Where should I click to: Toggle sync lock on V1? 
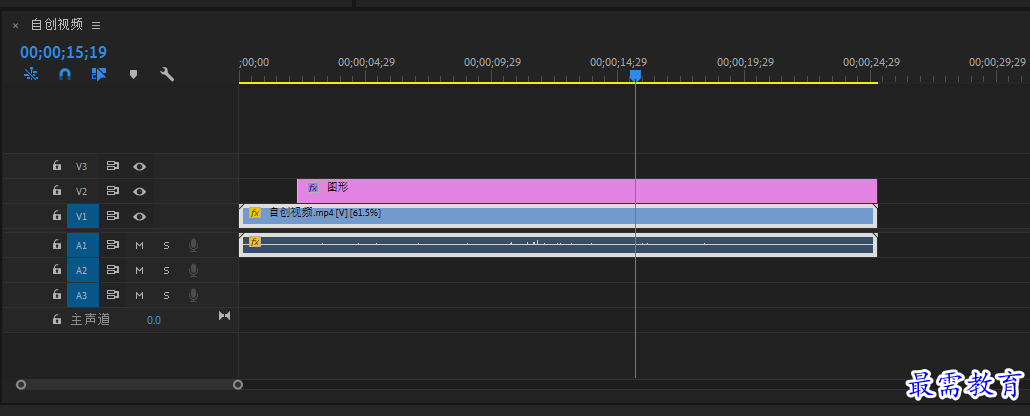click(113, 216)
